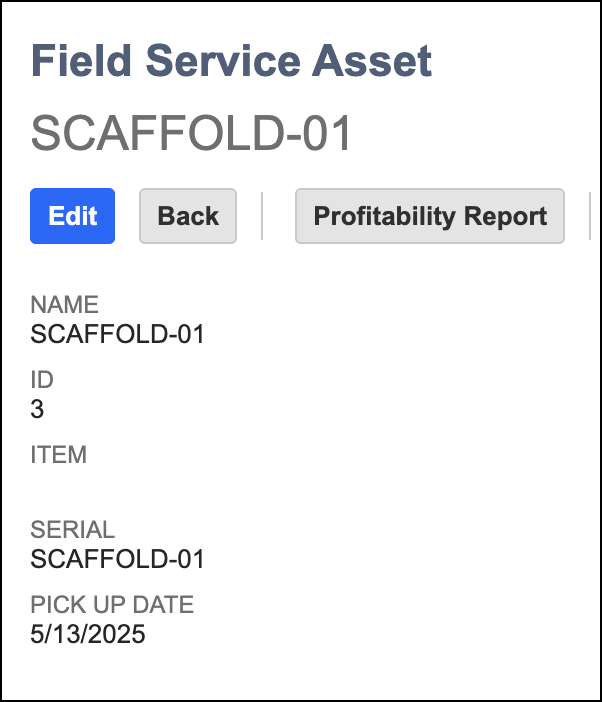The width and height of the screenshot is (602, 702).
Task: Click the word Asset in the title
Action: (x=372, y=61)
